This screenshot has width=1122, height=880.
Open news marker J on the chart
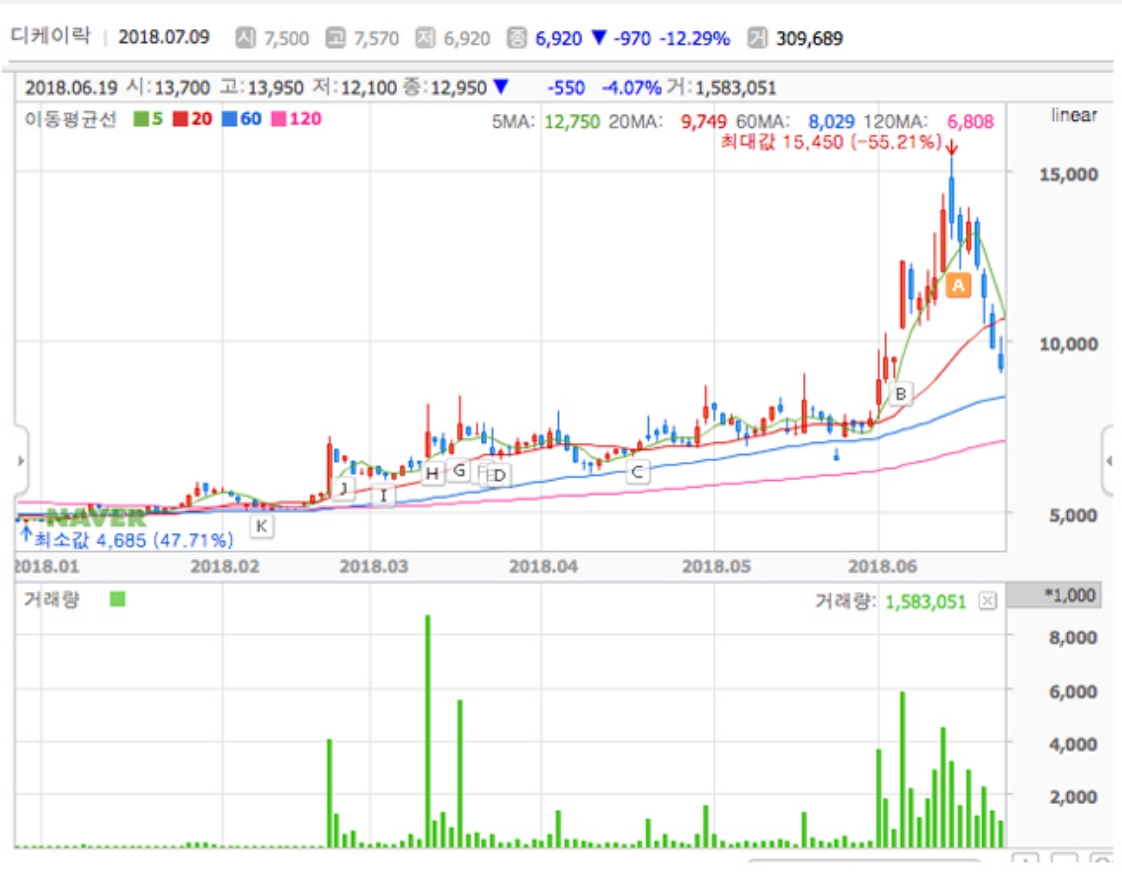(343, 489)
